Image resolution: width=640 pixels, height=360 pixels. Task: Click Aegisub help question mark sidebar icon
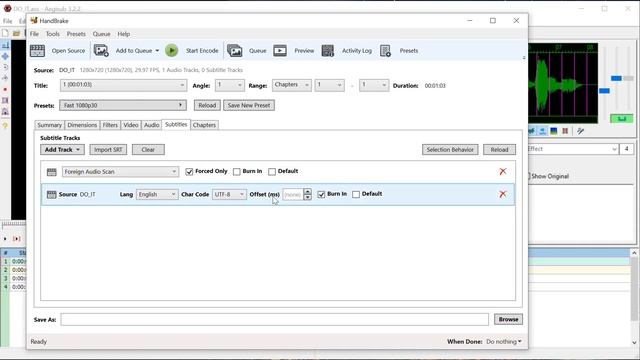click(5, 126)
